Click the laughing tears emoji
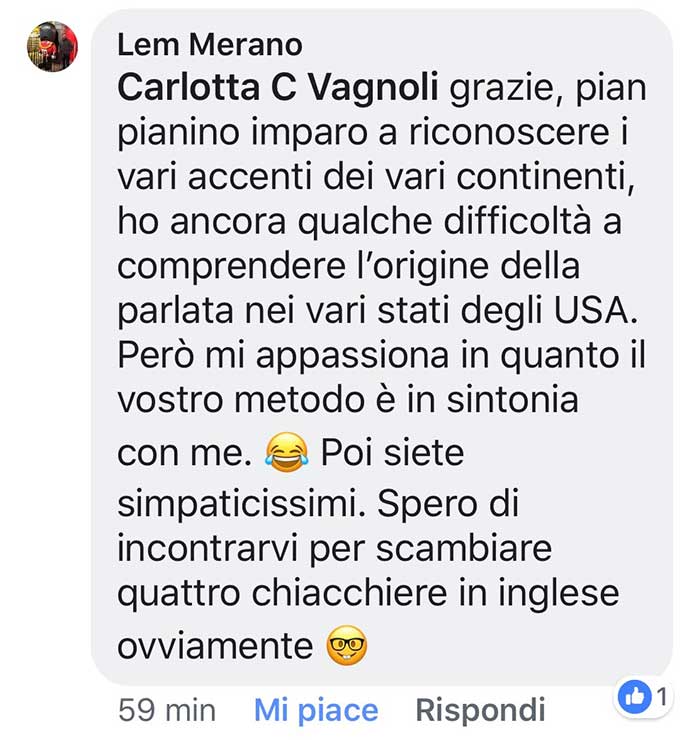This screenshot has height=740, width=700. pyautogui.click(x=287, y=452)
